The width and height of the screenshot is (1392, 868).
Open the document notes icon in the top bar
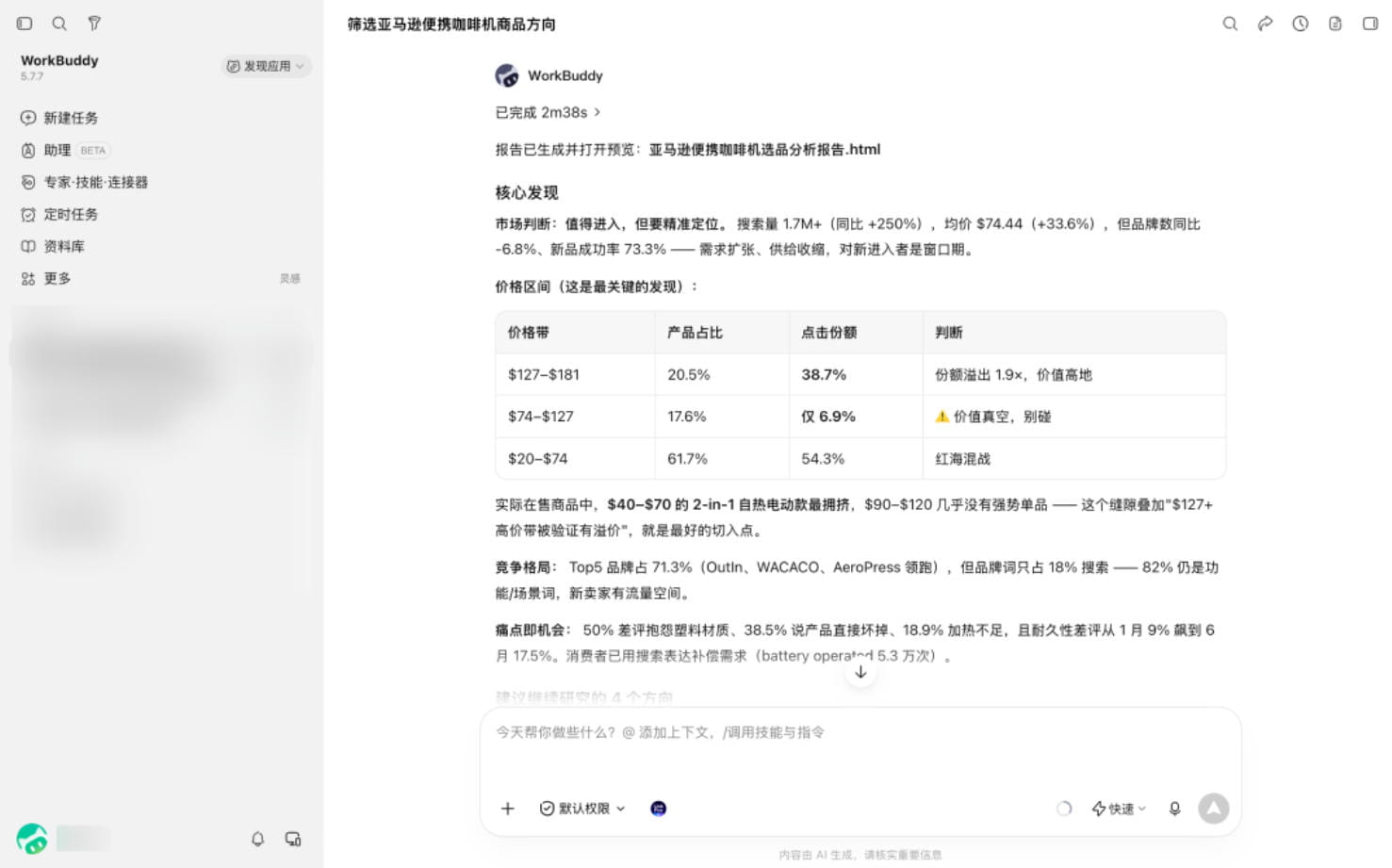point(1335,24)
